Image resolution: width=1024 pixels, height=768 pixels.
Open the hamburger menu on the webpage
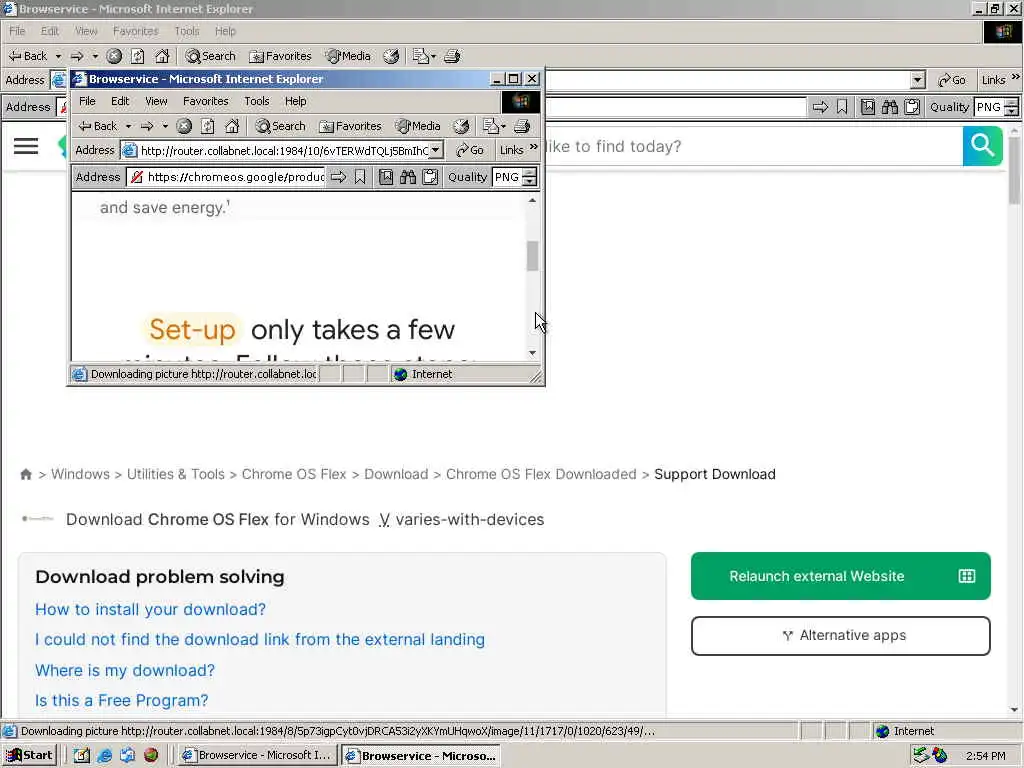point(26,146)
